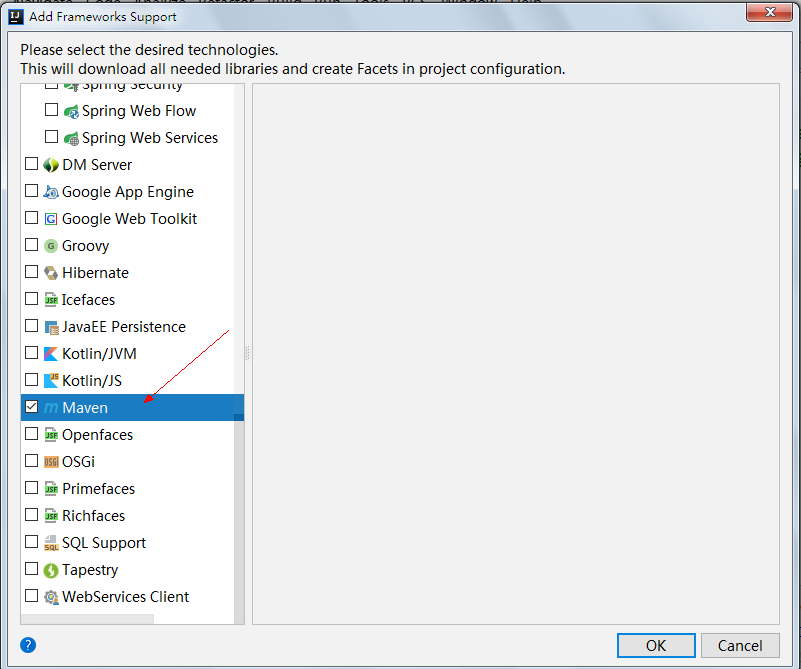Screen dimensions: 801x669
Task: Click the vertical scrollbar thumb of technologies list
Action: pos(239,519)
